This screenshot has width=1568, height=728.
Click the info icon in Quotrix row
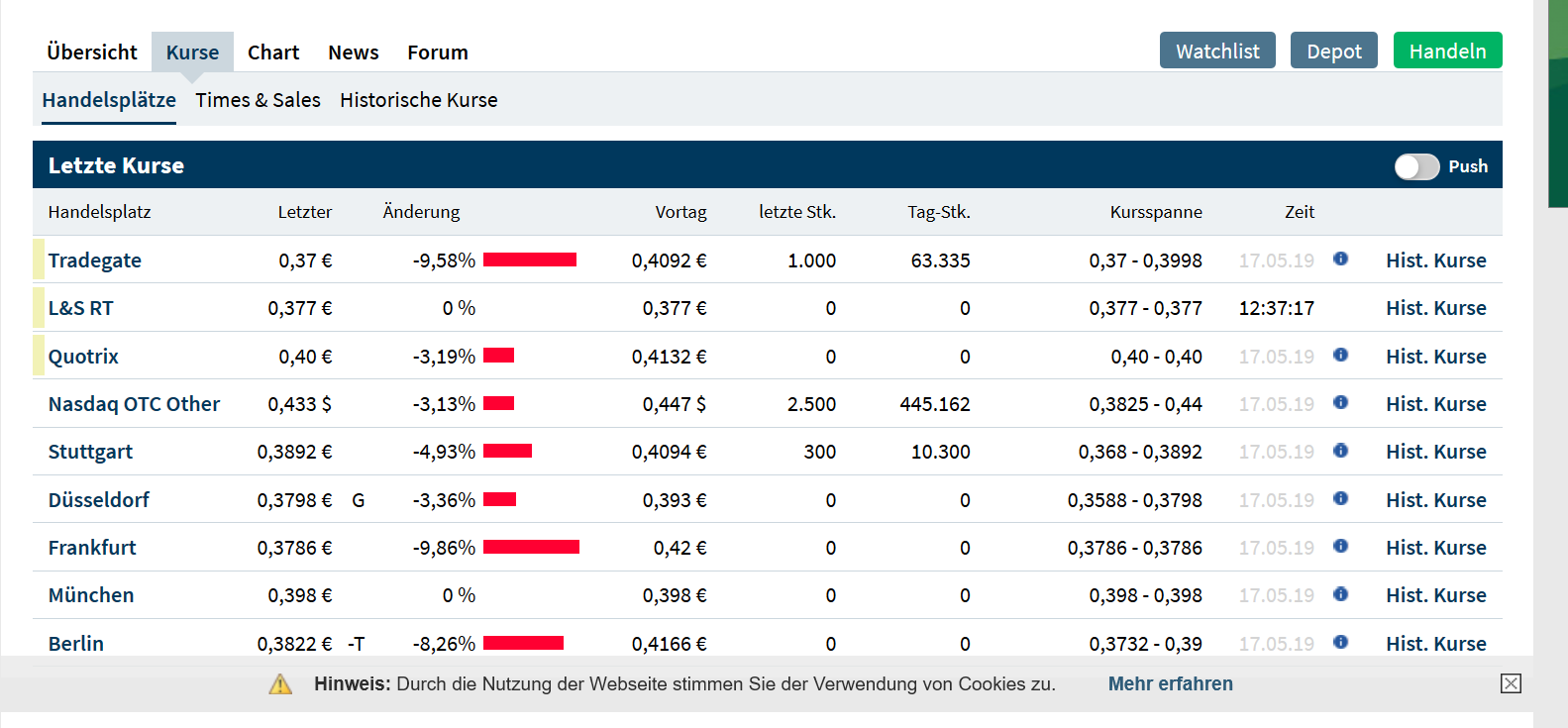1340,355
